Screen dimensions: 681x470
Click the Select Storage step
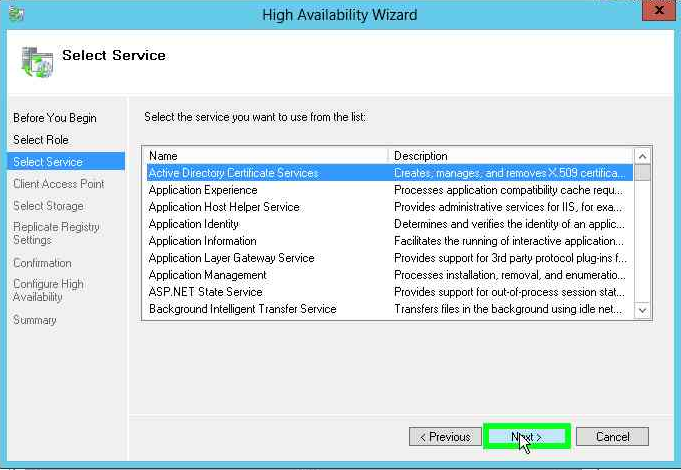[48, 206]
